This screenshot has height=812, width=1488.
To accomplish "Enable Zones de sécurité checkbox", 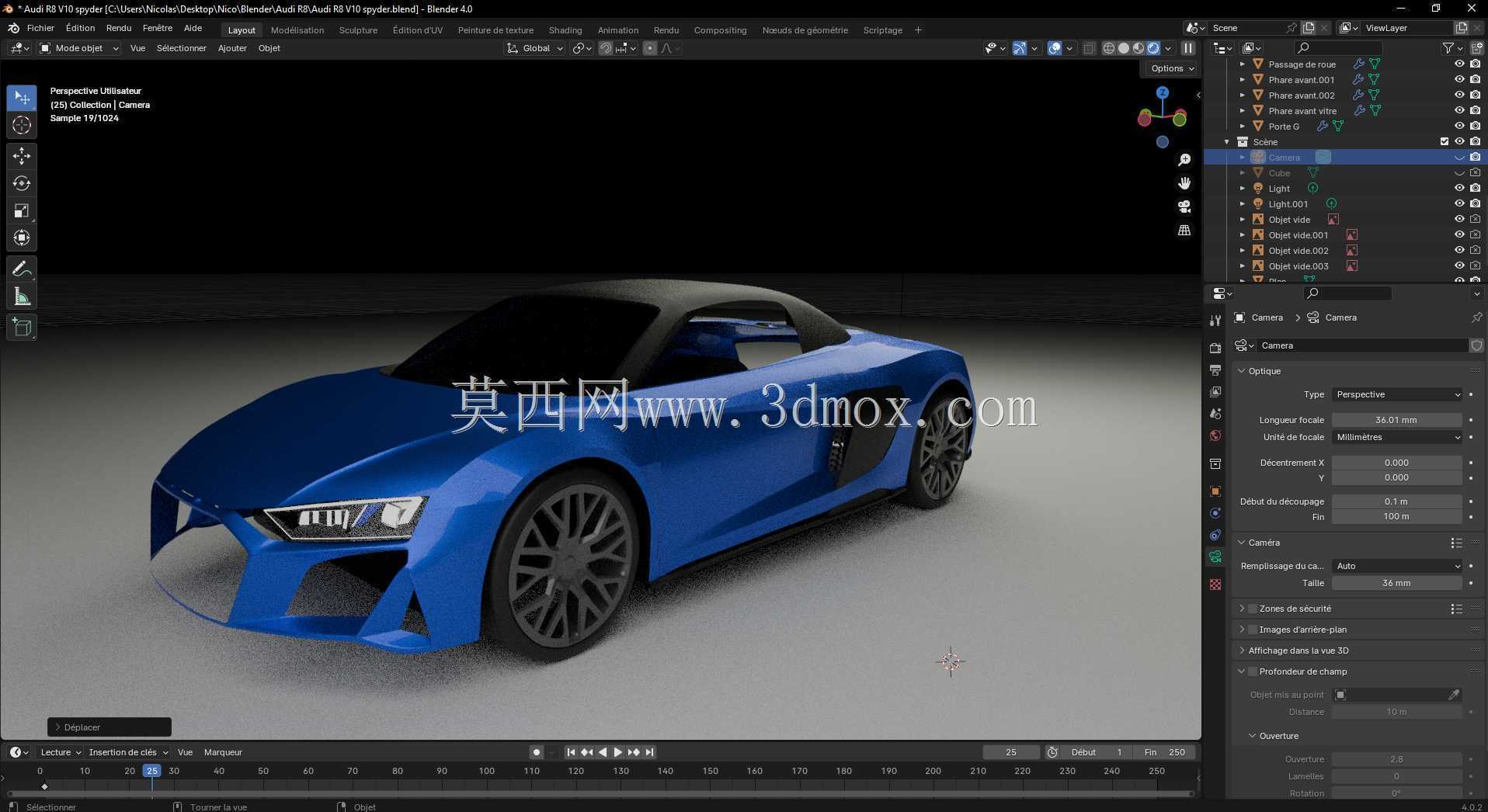I will [x=1253, y=609].
